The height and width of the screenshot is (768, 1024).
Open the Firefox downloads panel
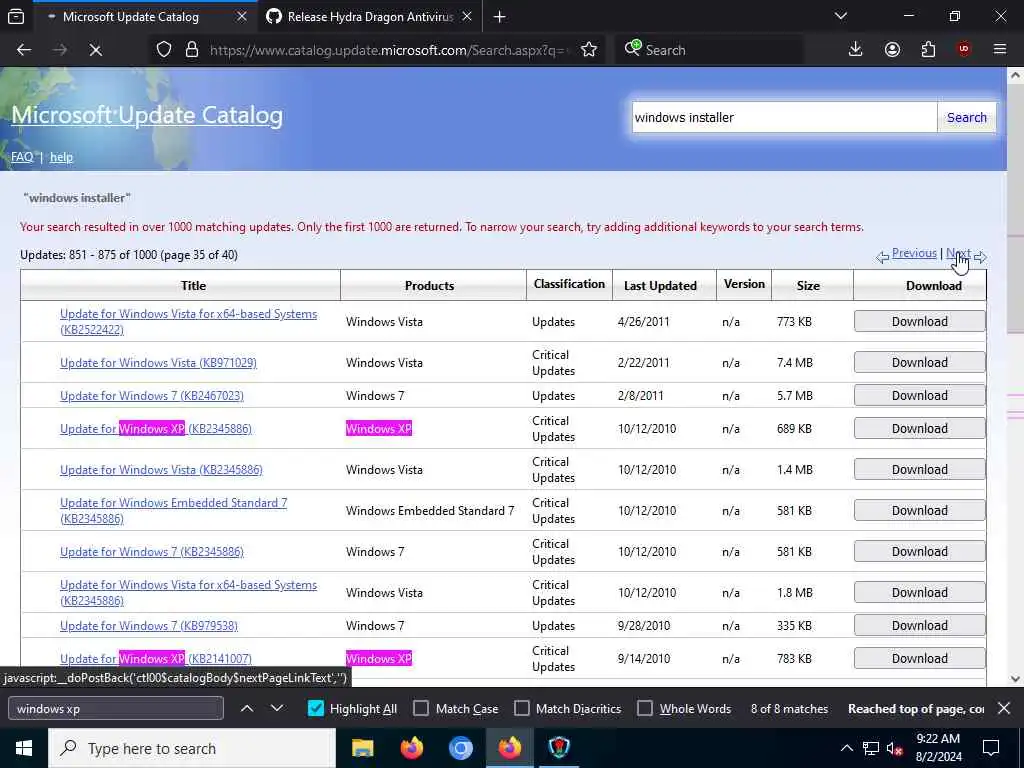coord(856,50)
